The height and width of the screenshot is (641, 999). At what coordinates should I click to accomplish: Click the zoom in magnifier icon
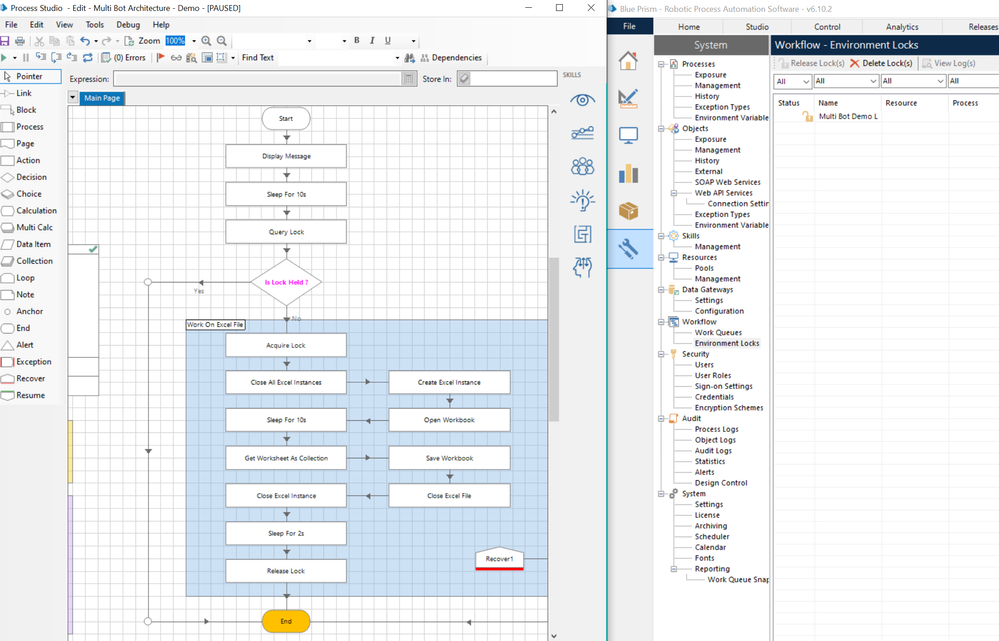(x=206, y=41)
